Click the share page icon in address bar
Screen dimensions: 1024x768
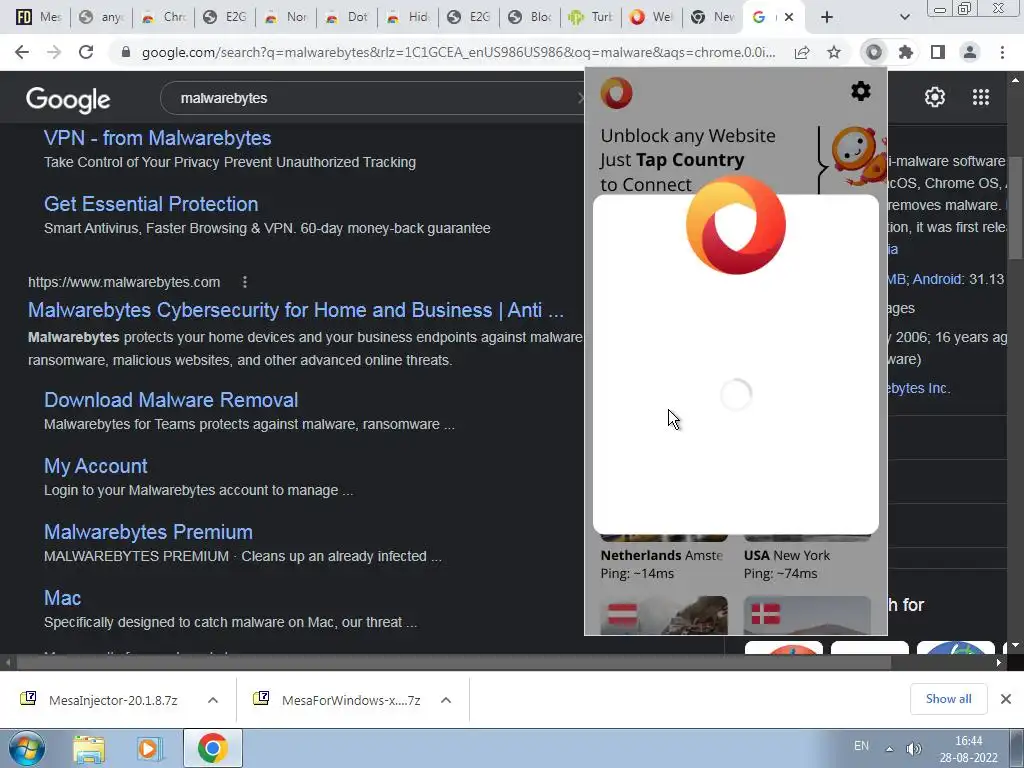coord(802,52)
